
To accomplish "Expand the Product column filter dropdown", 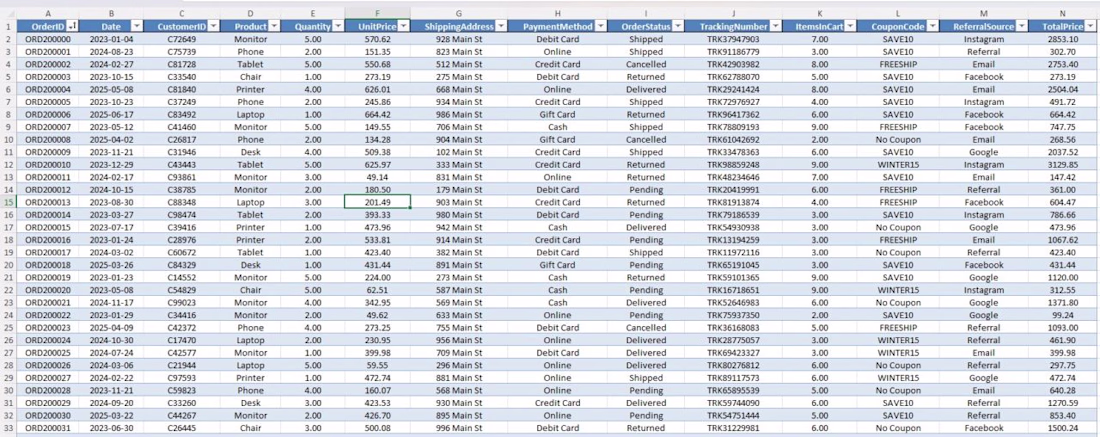I will click(274, 27).
